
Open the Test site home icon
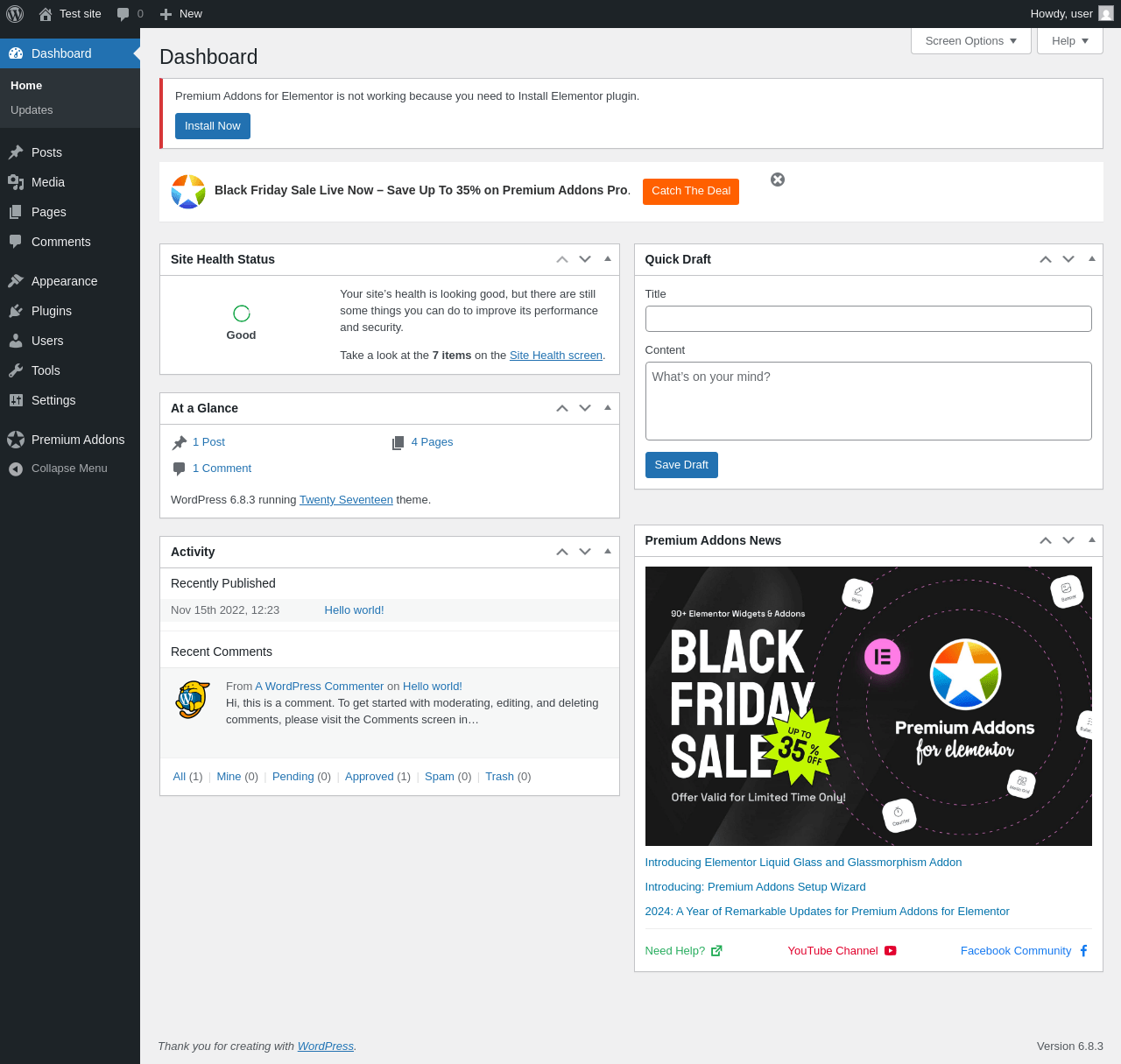(46, 14)
